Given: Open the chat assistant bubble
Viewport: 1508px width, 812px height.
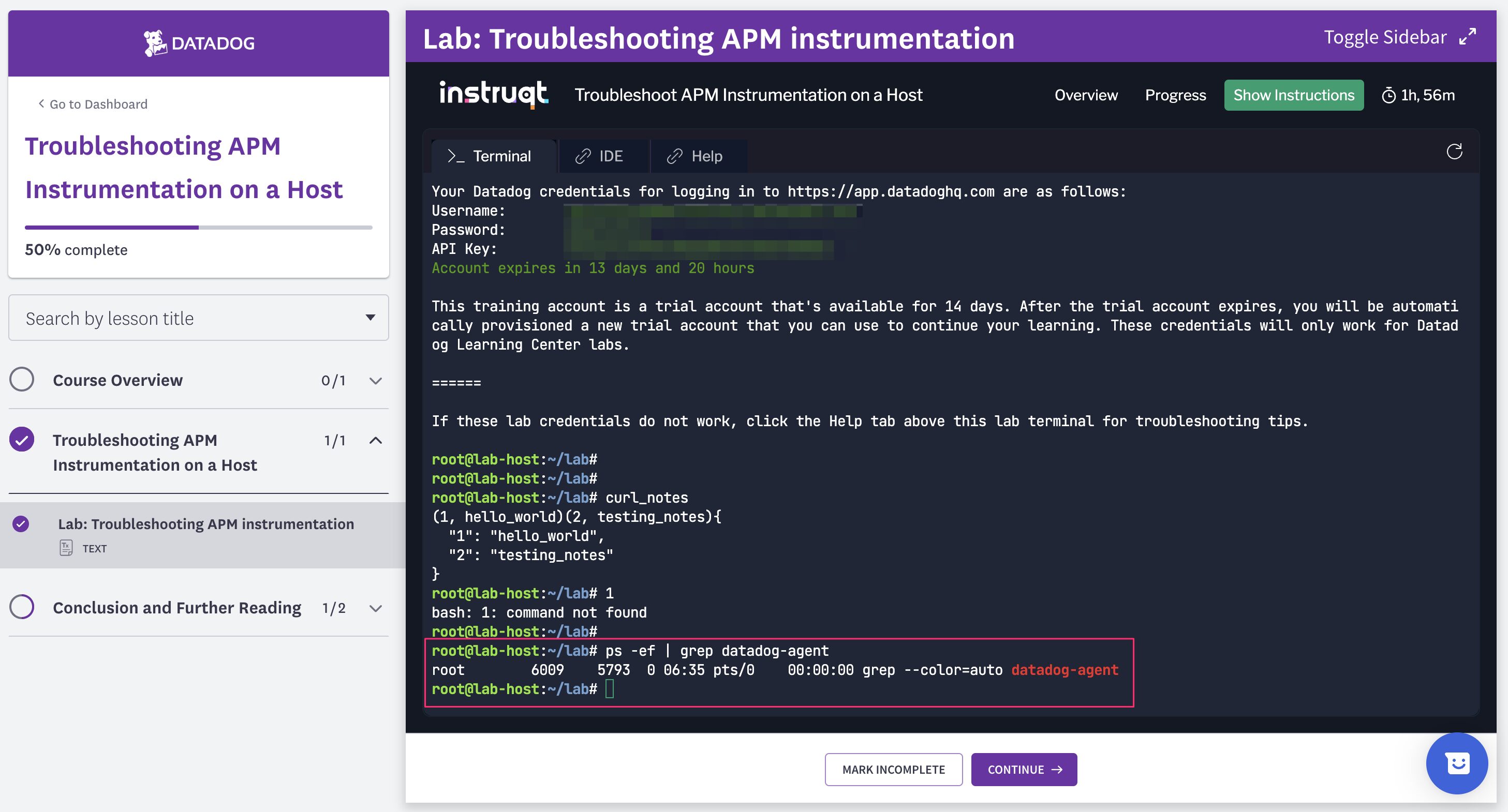Looking at the screenshot, I should pyautogui.click(x=1456, y=763).
